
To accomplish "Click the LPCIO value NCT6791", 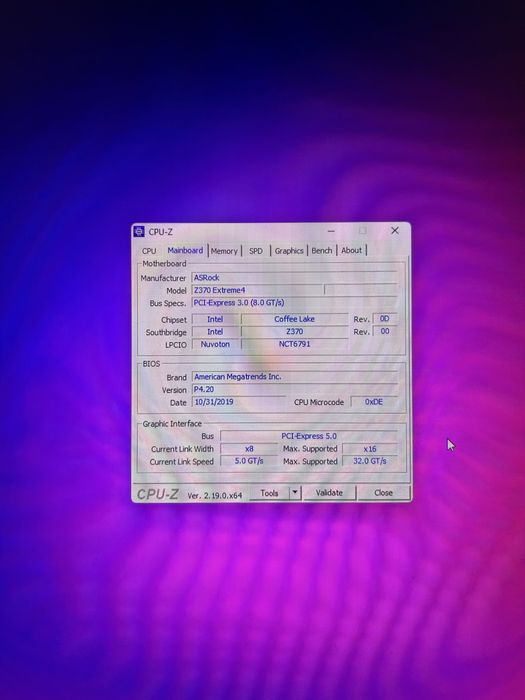I will point(294,344).
